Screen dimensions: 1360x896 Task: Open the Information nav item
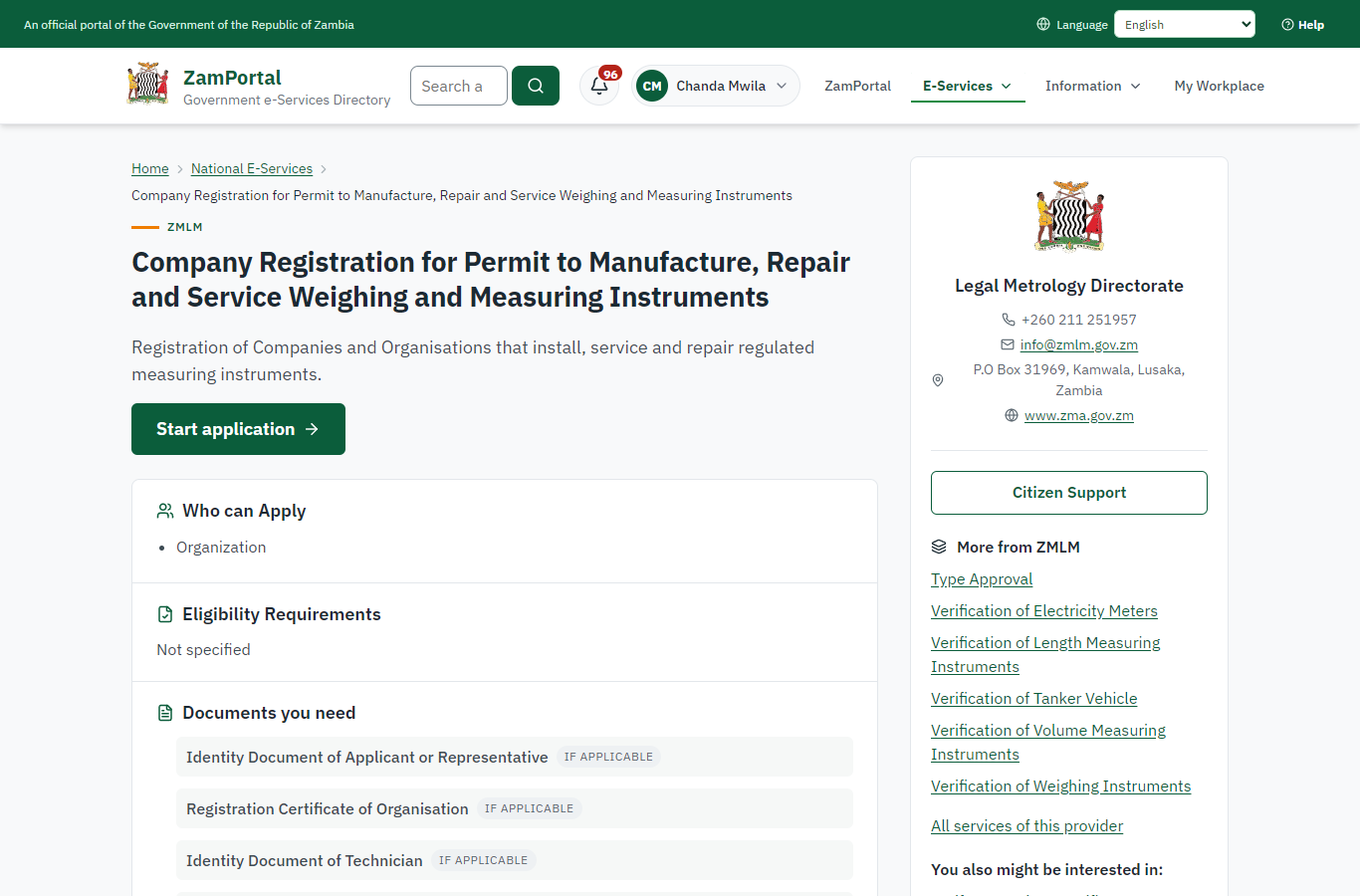coord(1093,86)
